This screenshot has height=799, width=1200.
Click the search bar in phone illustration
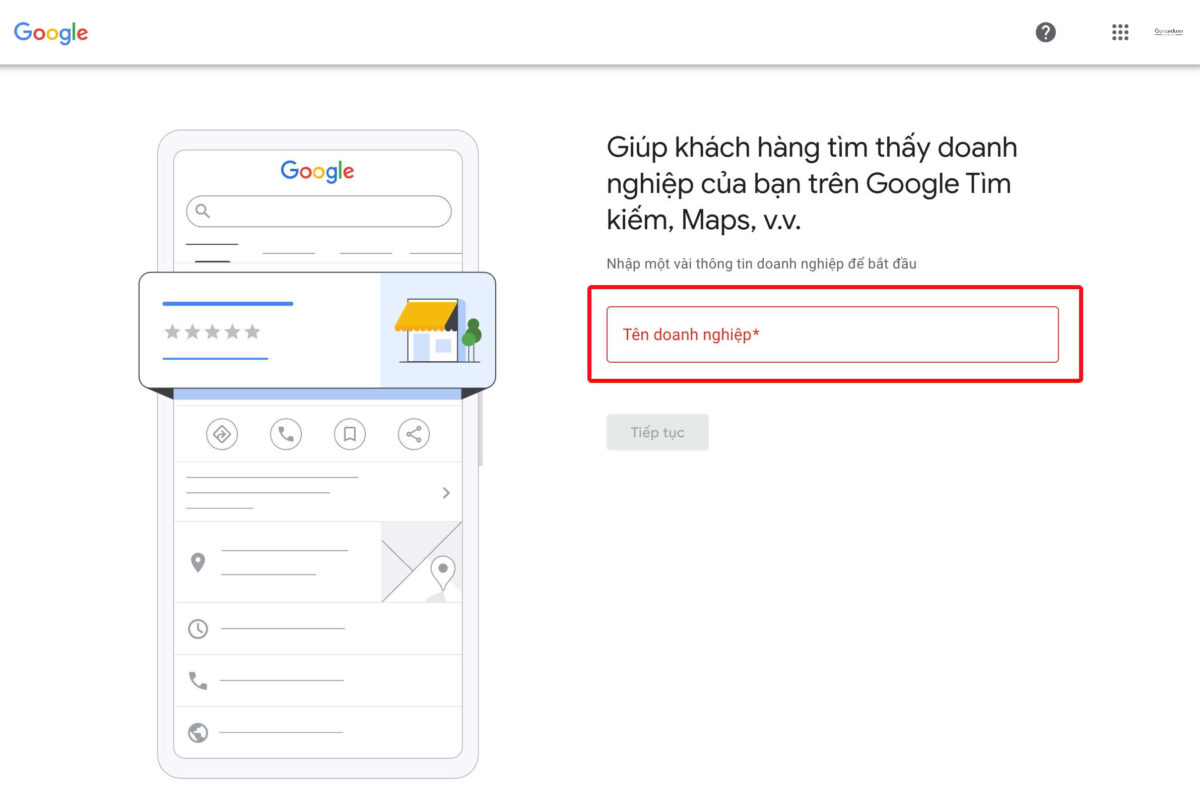coord(318,211)
